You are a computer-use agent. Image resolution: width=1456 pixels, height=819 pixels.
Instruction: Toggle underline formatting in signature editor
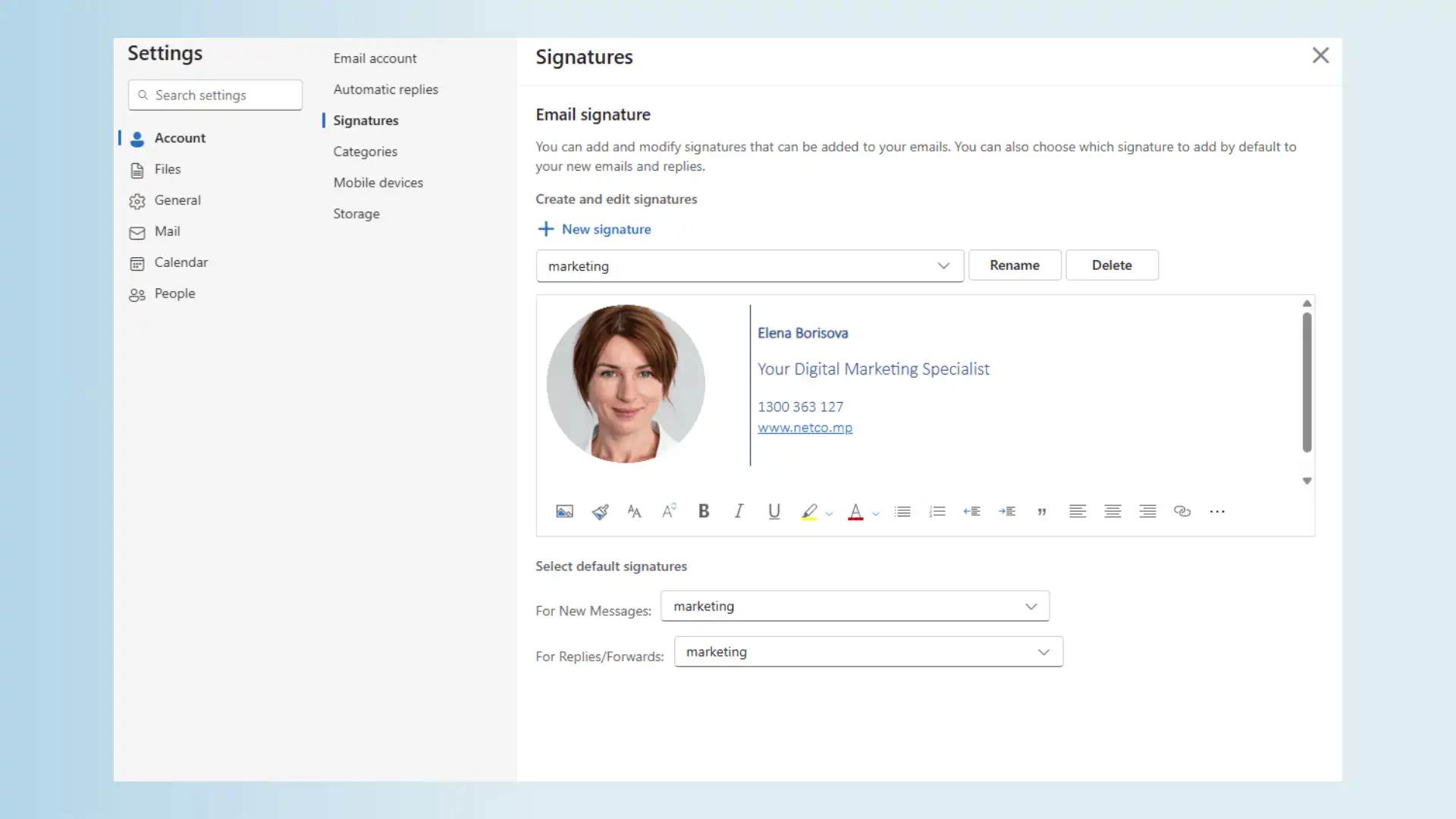point(773,512)
